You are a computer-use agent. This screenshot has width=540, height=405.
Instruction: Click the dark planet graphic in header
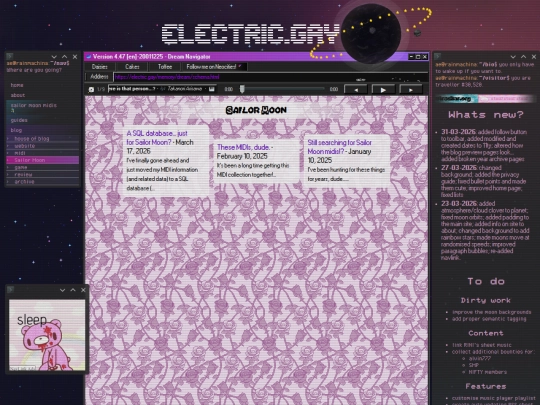pos(371,33)
